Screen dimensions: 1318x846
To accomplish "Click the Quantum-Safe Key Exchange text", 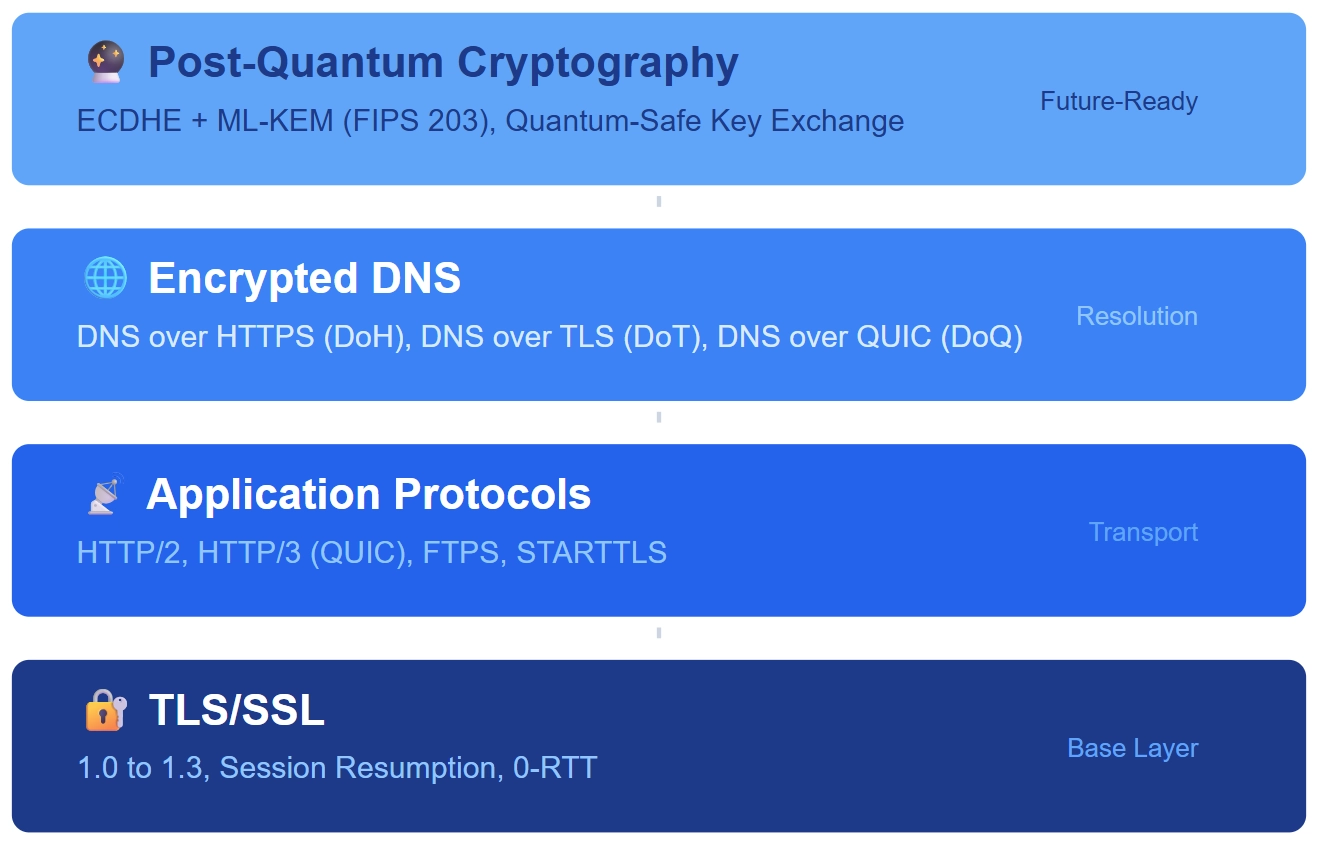I will click(705, 121).
